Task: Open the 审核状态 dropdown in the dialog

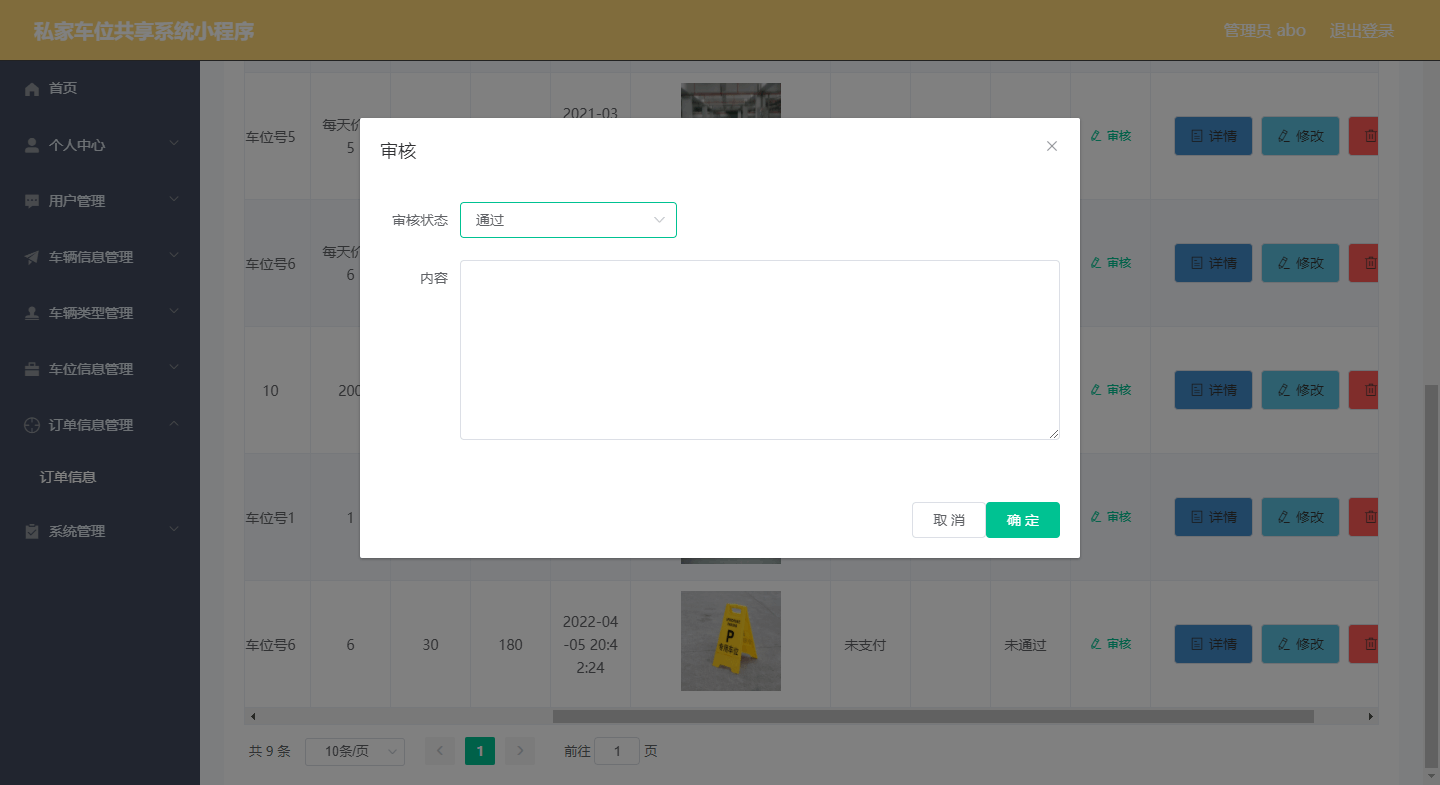Action: pyautogui.click(x=568, y=220)
